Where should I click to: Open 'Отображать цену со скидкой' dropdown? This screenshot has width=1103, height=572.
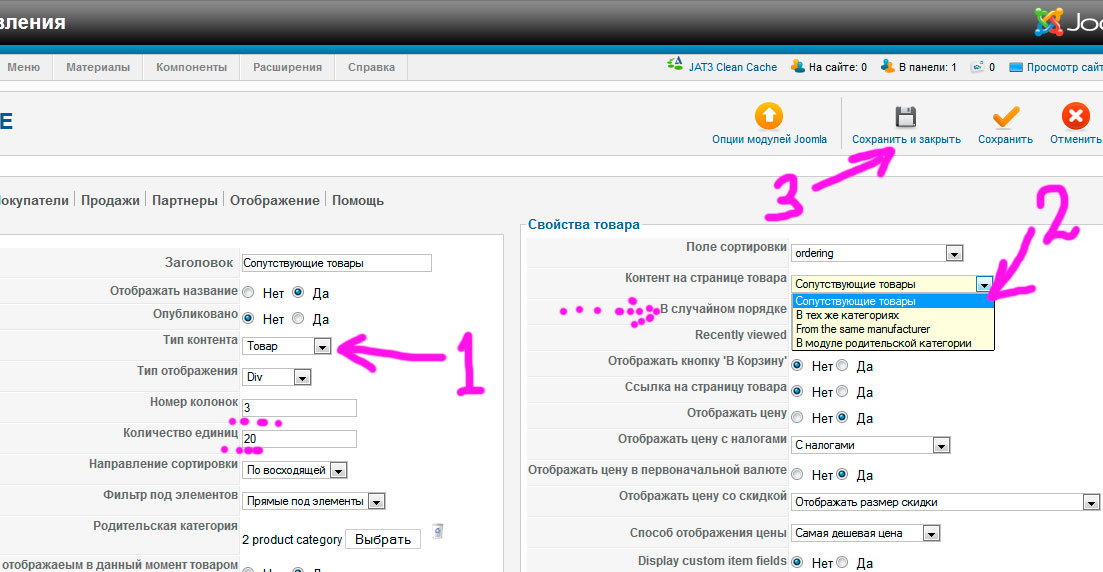[945, 502]
